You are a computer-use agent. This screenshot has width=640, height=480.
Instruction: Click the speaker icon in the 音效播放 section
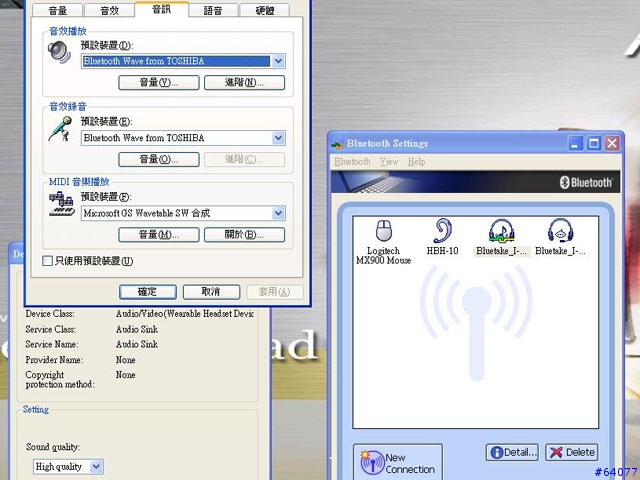tap(60, 52)
